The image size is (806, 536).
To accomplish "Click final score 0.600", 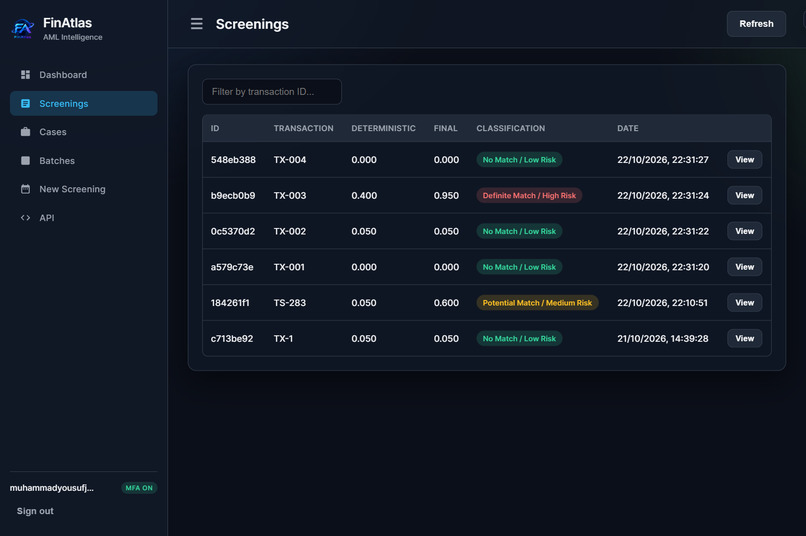I will point(446,303).
